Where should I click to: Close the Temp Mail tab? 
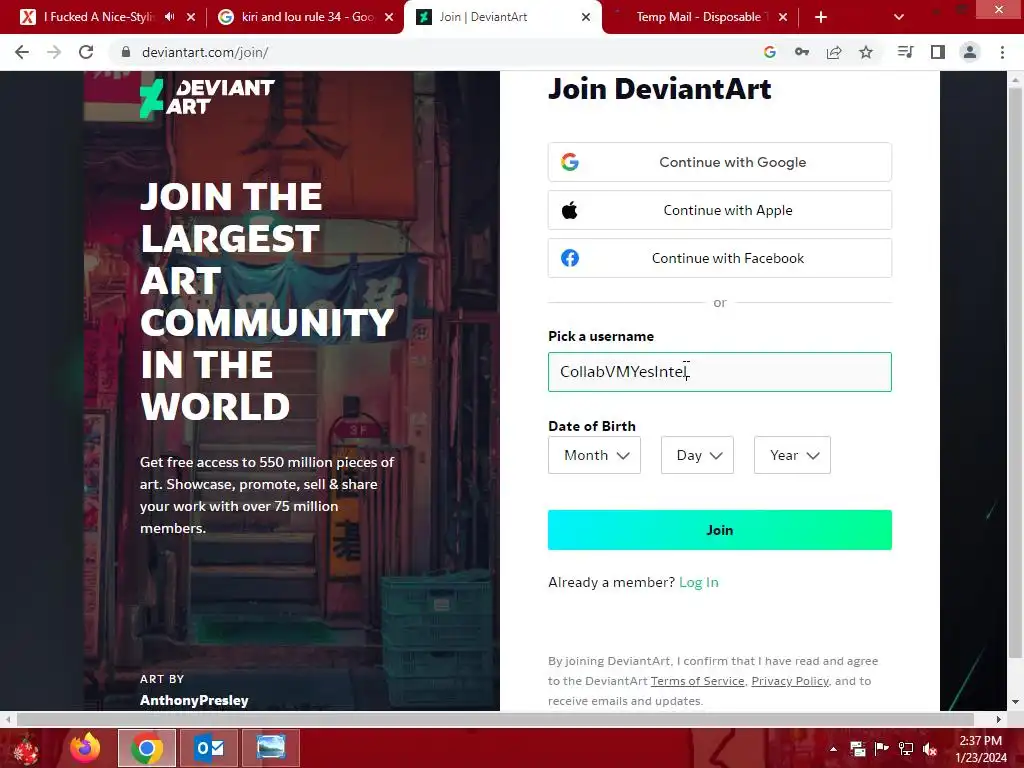coord(783,17)
